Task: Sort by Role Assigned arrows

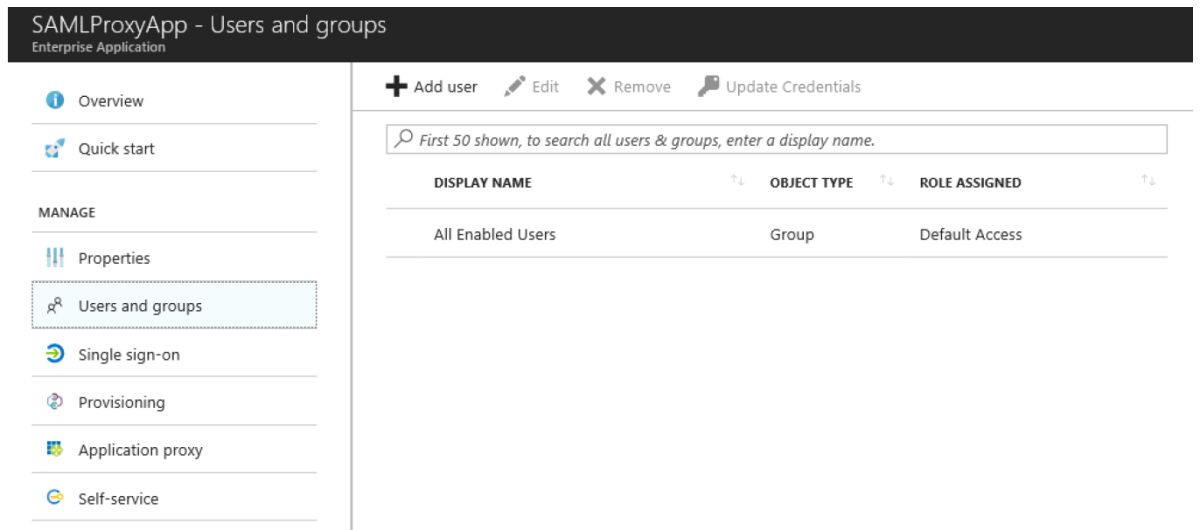Action: 1148,181
